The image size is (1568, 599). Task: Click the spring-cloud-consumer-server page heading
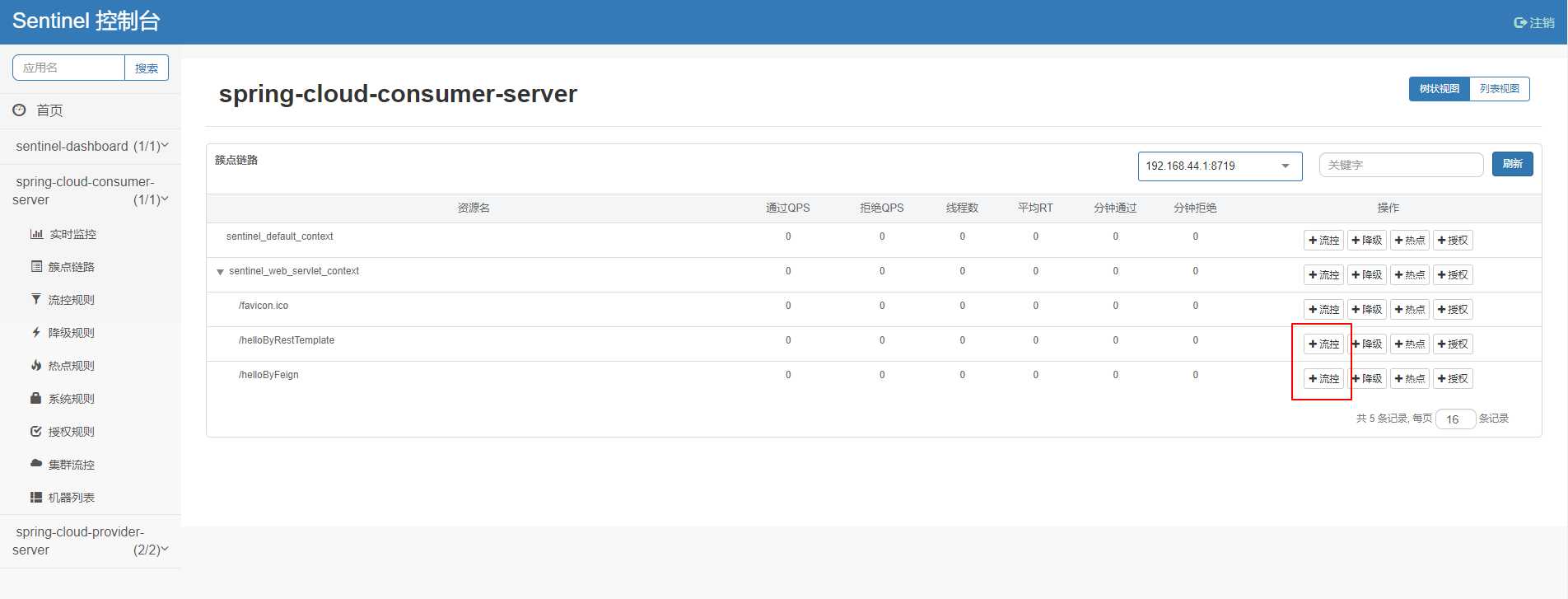point(398,94)
